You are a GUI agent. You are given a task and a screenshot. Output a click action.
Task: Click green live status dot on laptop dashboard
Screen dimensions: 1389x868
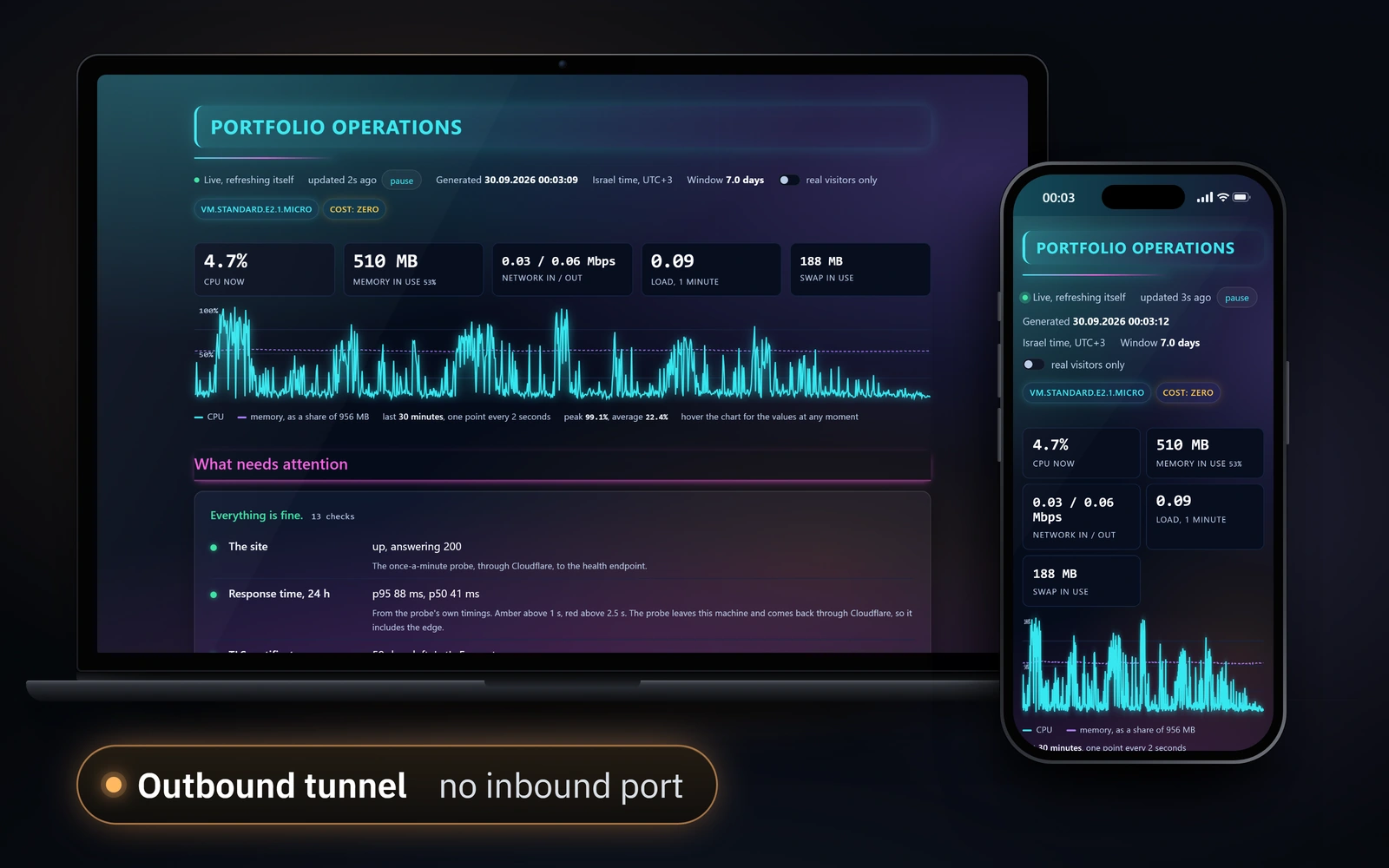pos(197,181)
